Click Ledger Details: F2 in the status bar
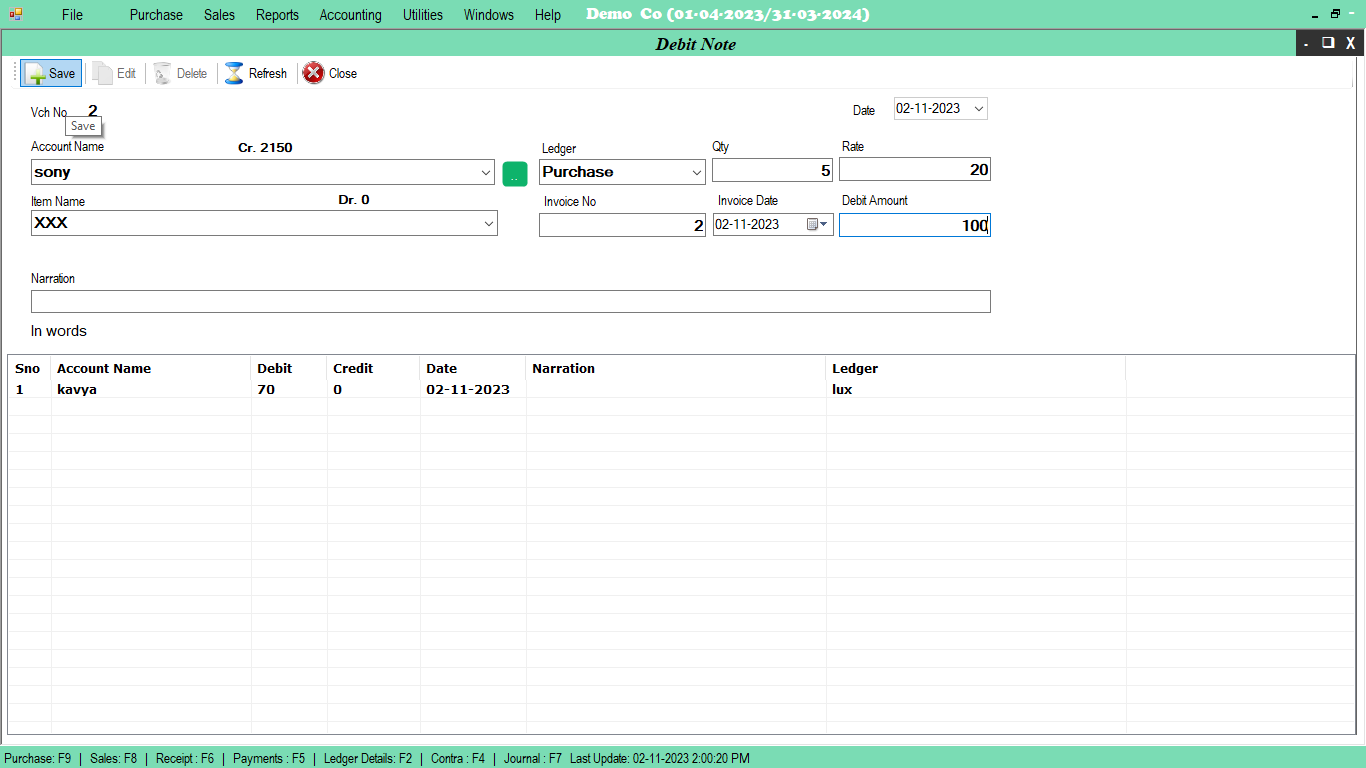Screen dimensions: 1366x768 pos(366,758)
